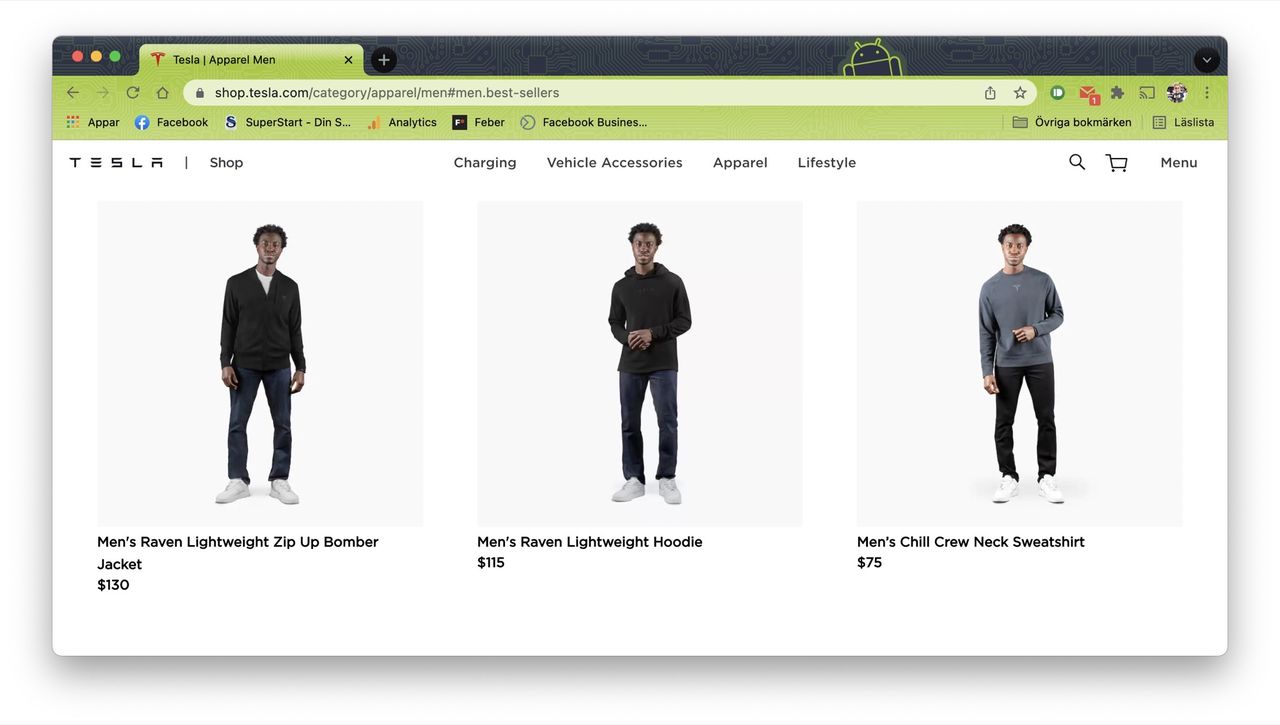The image size is (1280, 725).
Task: Open the Apparel navigation menu item
Action: [x=740, y=163]
